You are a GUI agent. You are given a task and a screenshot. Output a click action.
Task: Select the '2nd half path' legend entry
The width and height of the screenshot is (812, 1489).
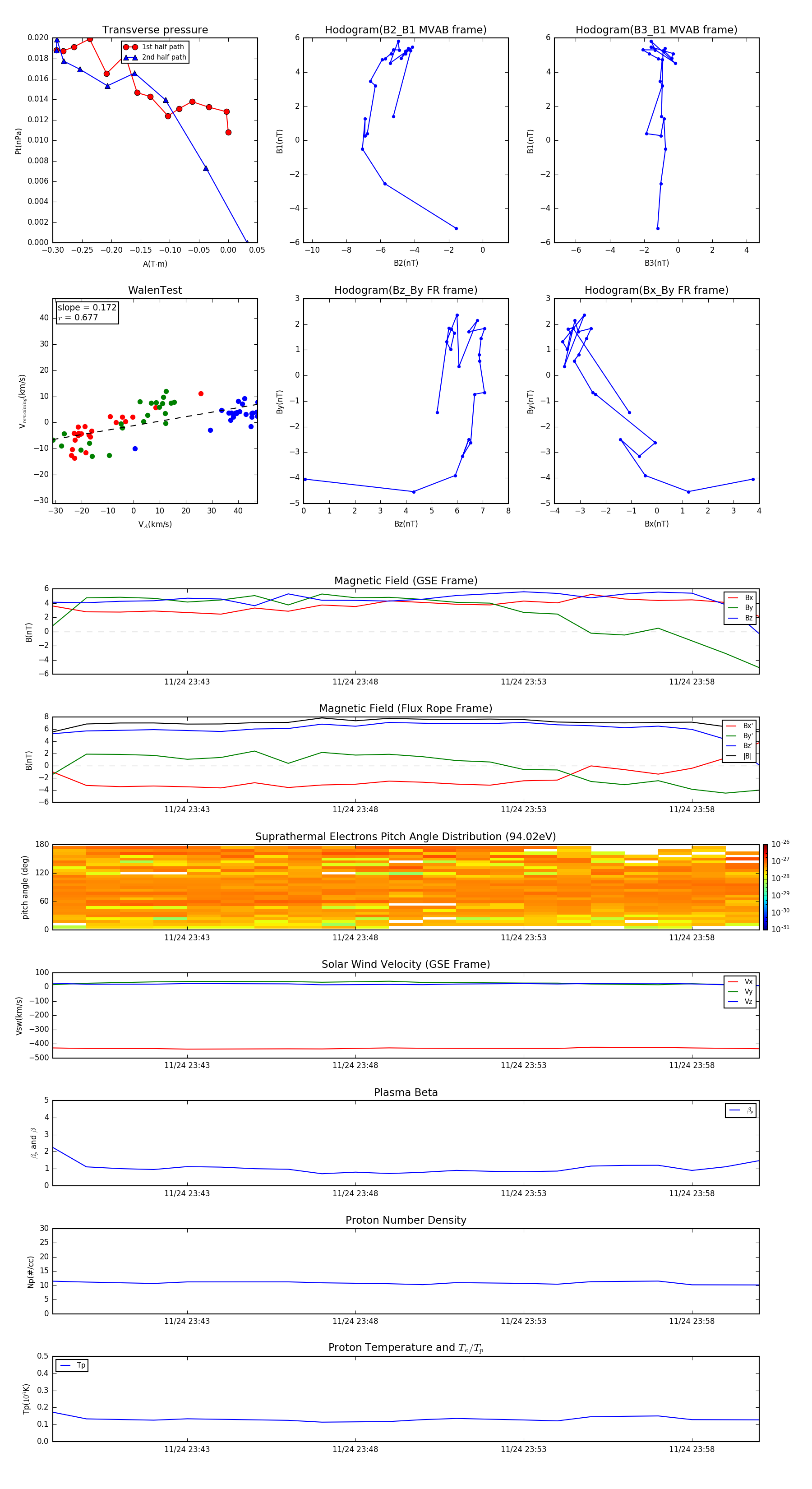point(154,57)
